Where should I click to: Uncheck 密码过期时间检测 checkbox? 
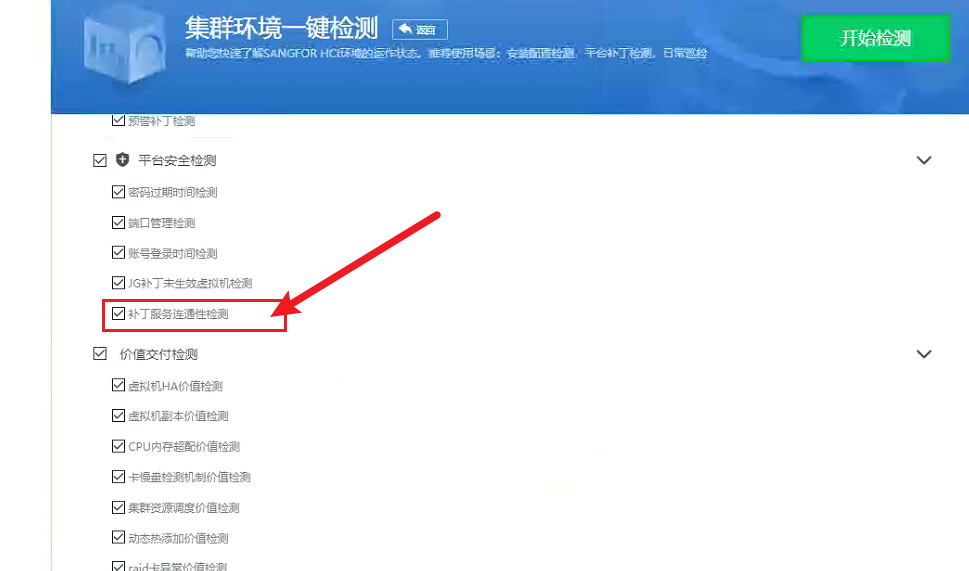(x=118, y=192)
